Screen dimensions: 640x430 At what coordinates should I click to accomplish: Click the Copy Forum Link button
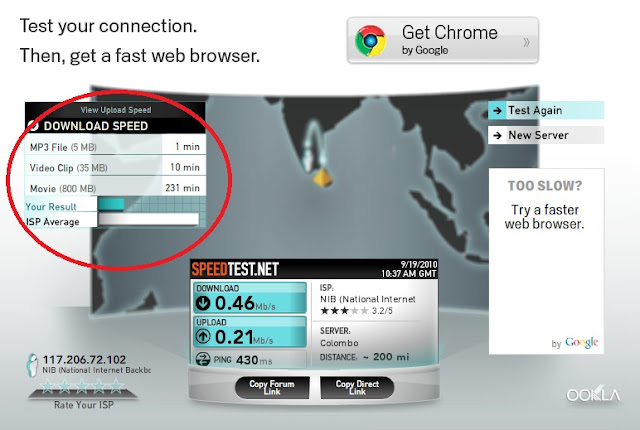tap(272, 388)
